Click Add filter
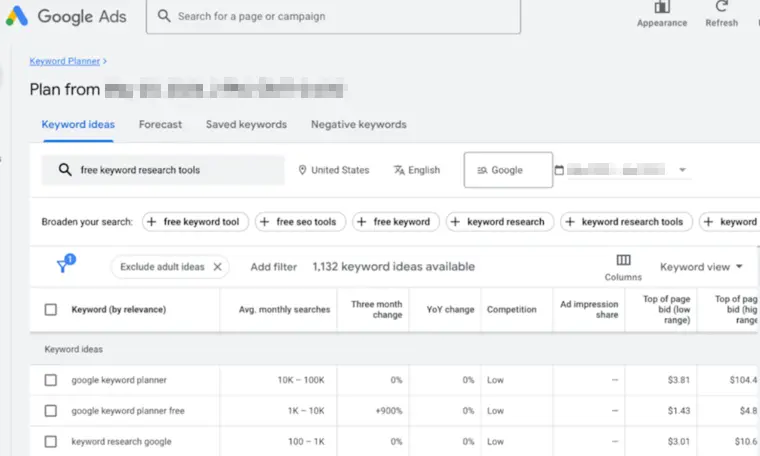 pos(273,267)
